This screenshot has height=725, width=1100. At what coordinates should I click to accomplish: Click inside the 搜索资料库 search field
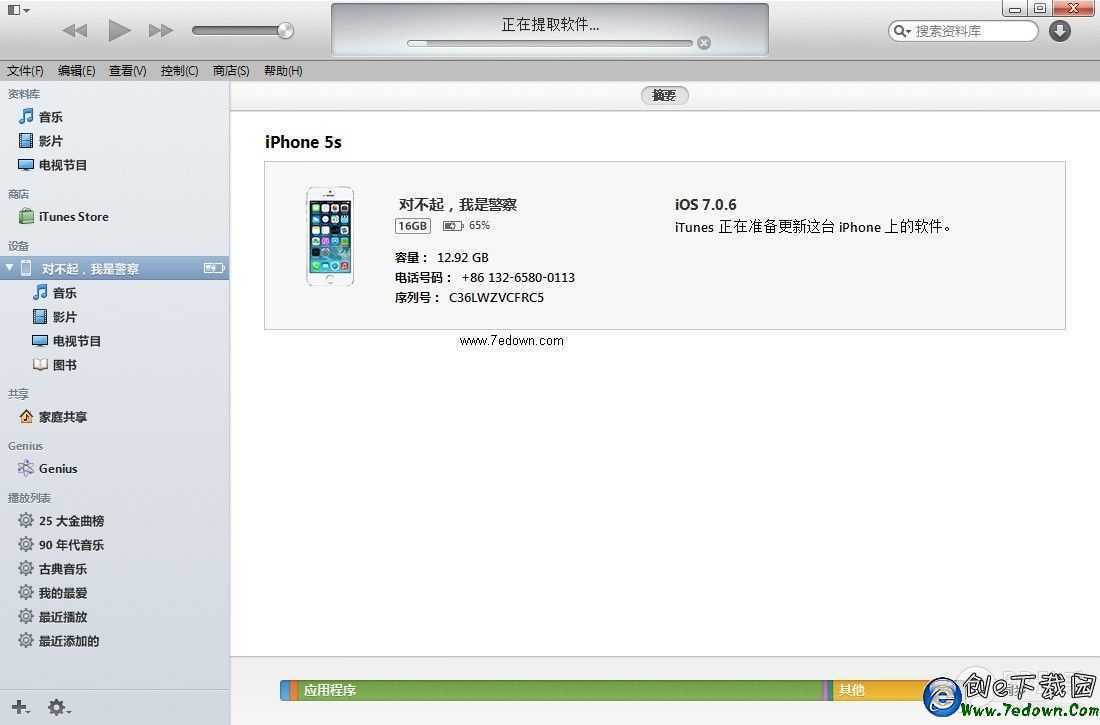960,31
